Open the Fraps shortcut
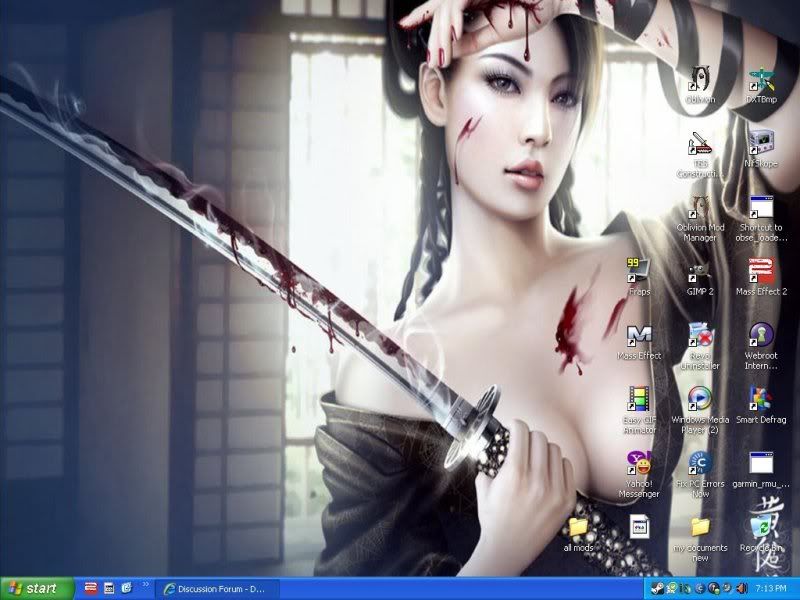The image size is (800, 600). 638,271
